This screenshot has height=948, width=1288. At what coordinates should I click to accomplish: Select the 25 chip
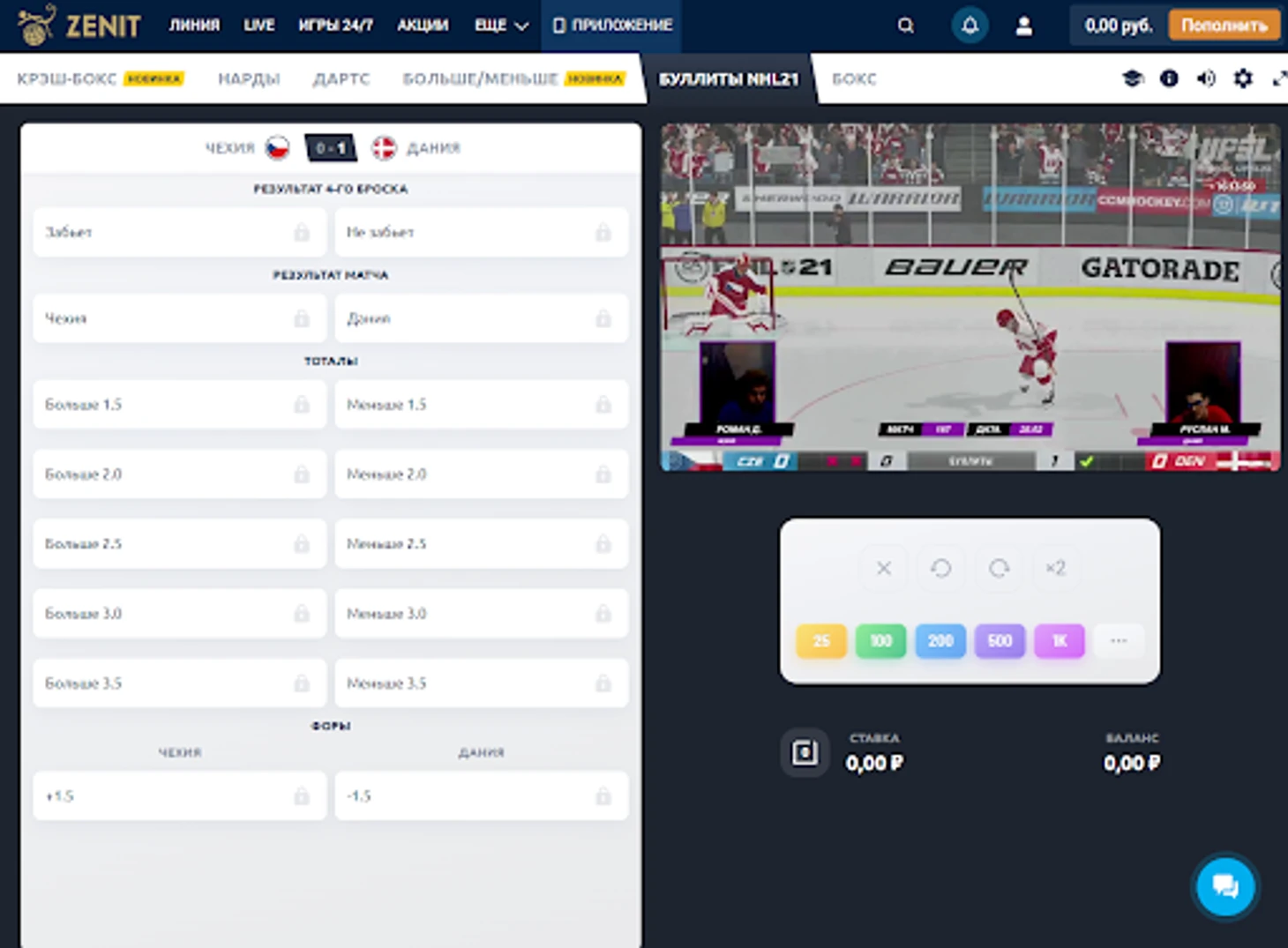coord(821,641)
